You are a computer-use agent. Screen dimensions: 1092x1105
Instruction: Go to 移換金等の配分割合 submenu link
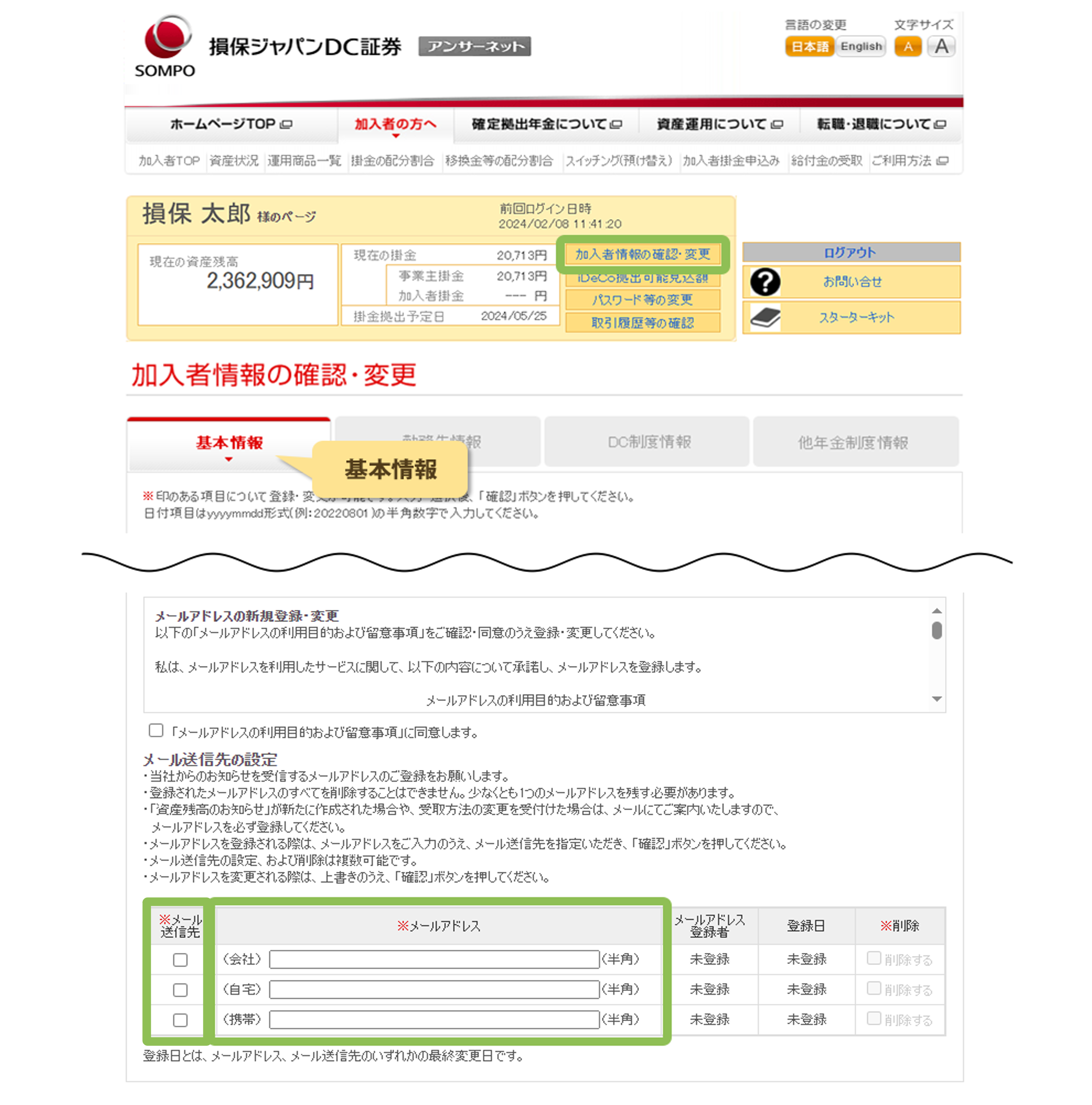coord(499,161)
